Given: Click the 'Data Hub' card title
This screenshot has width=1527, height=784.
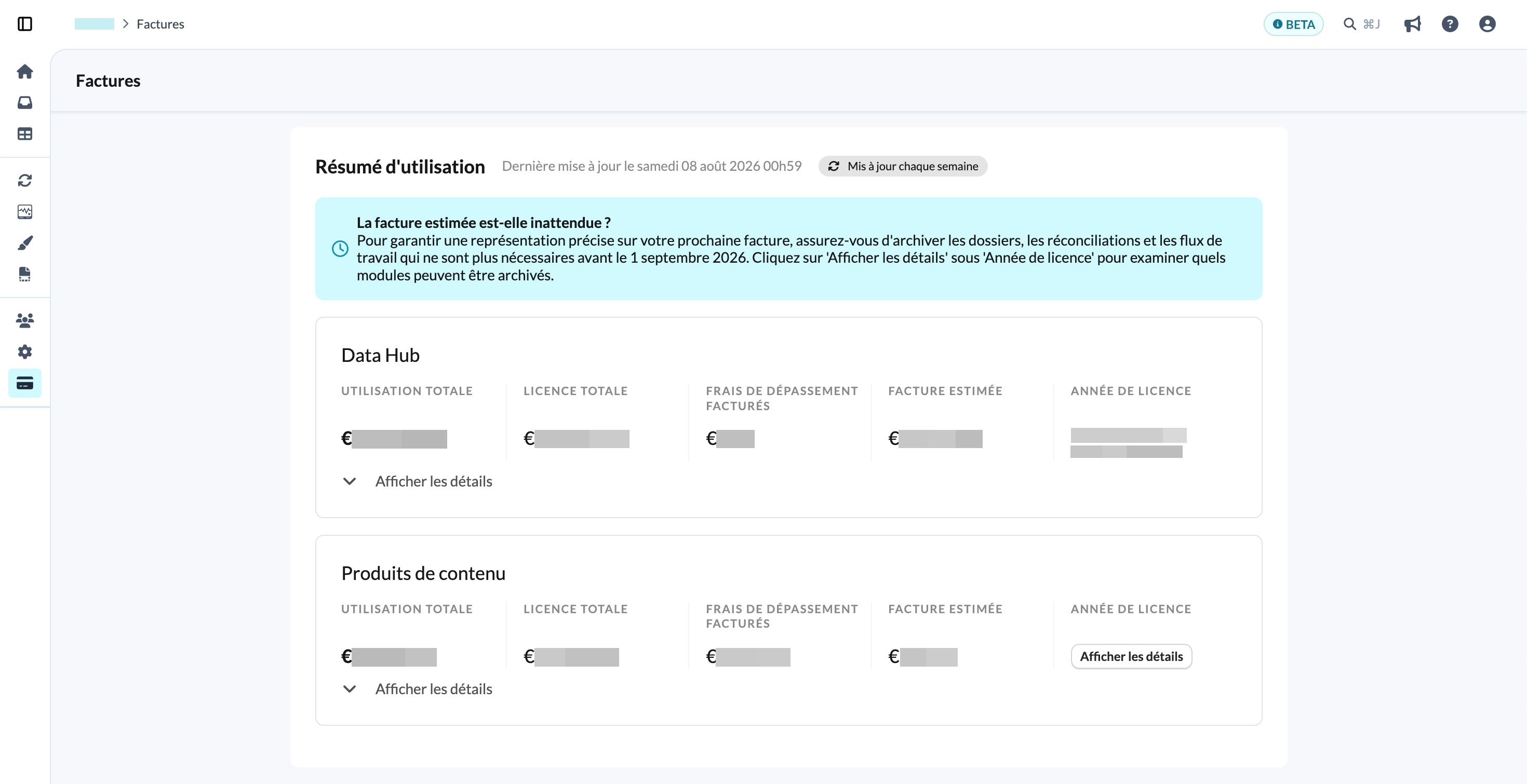Looking at the screenshot, I should 381,356.
